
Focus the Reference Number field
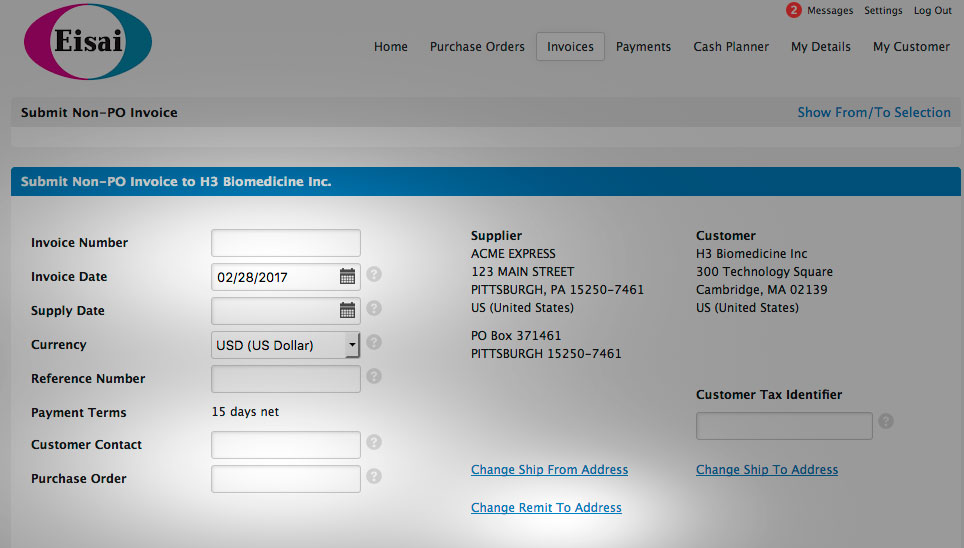coord(286,379)
